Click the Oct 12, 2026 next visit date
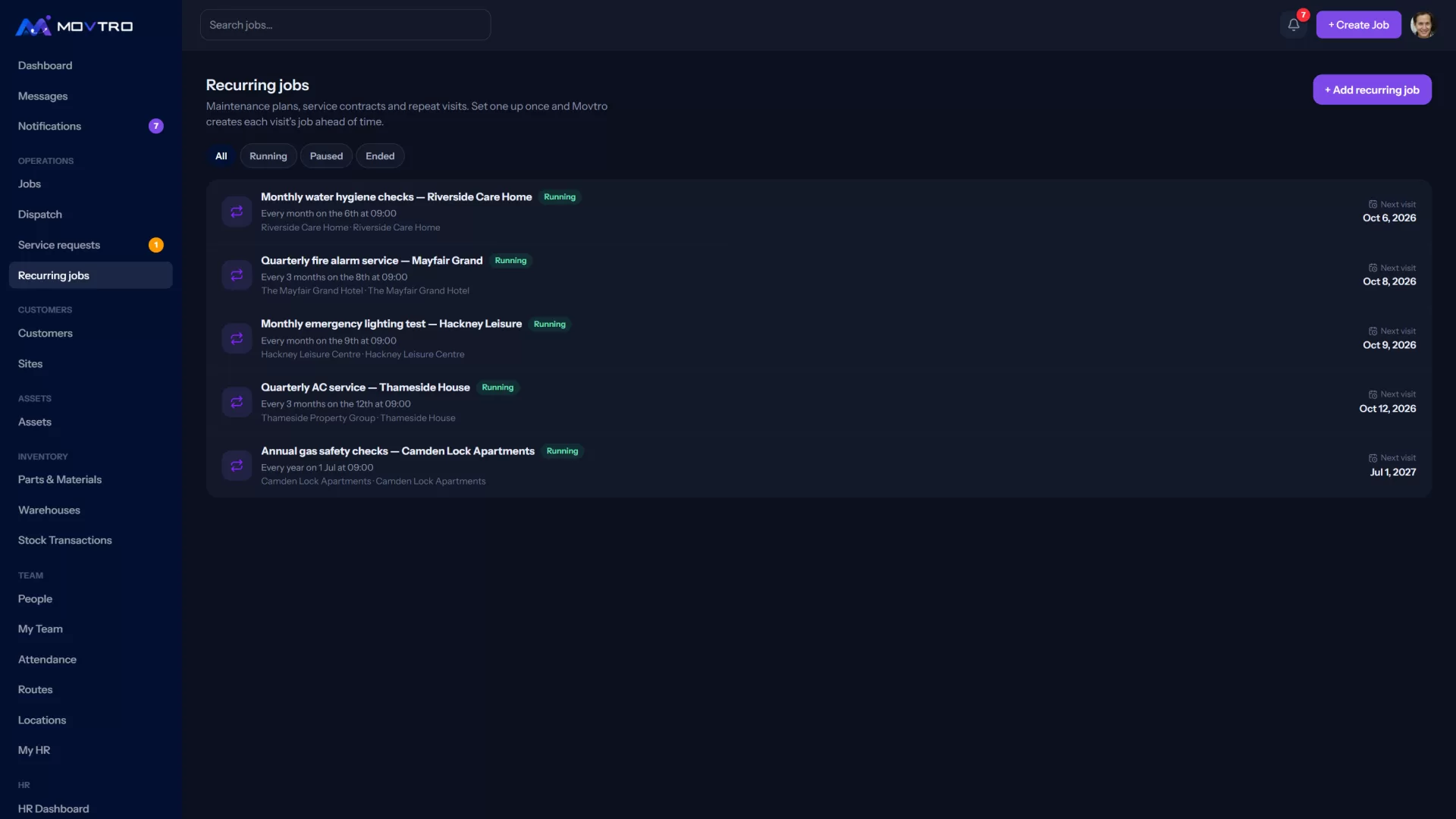The width and height of the screenshot is (1456, 819). coord(1387,409)
